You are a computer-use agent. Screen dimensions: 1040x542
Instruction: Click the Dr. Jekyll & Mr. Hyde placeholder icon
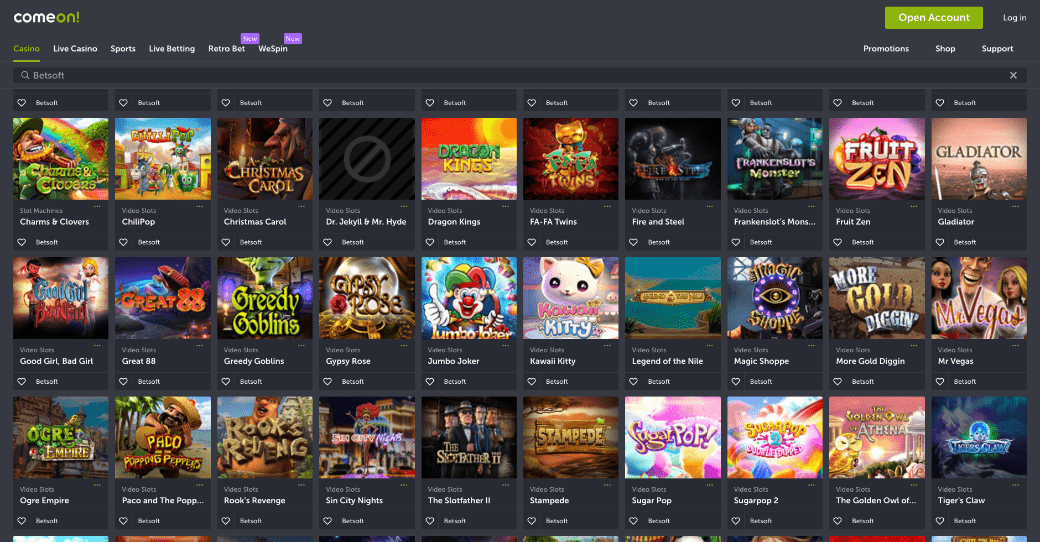pos(367,159)
